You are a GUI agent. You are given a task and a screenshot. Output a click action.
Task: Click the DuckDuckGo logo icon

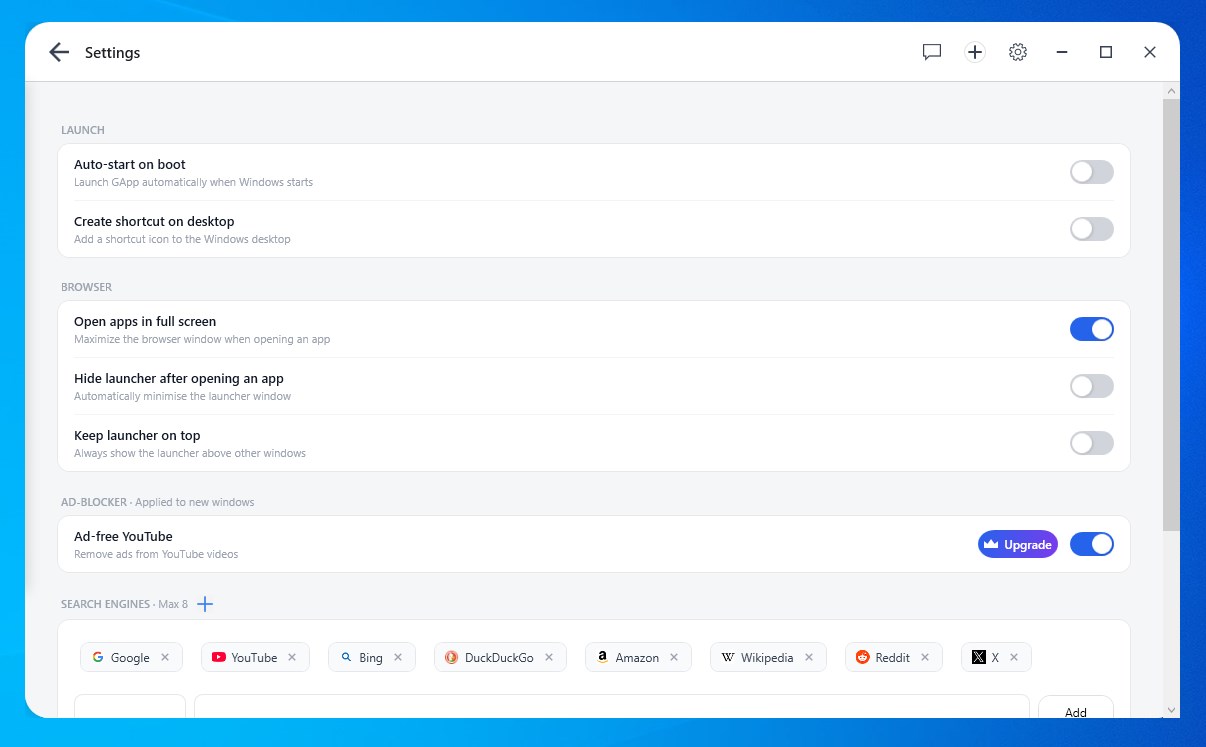click(452, 657)
